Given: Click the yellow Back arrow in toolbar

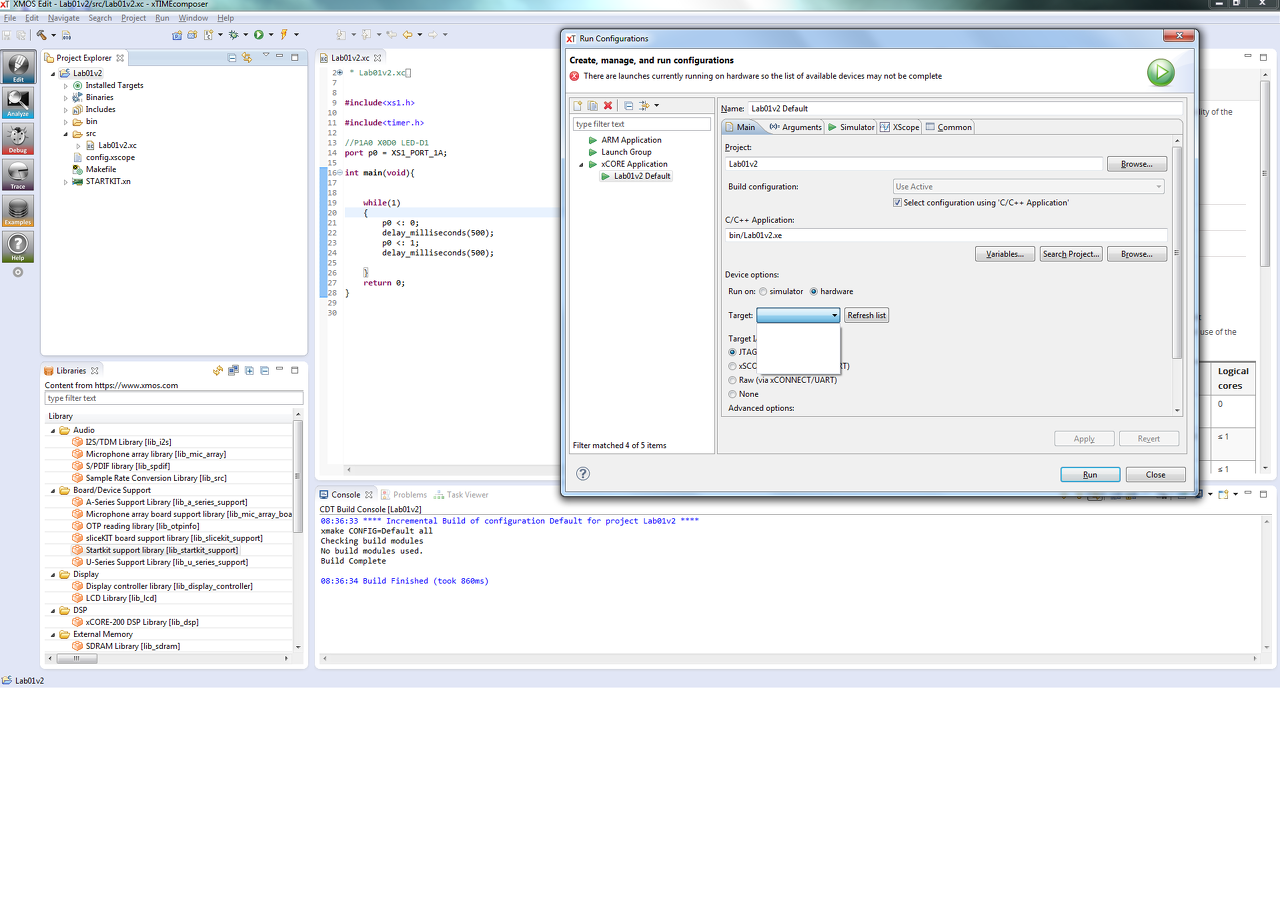Looking at the screenshot, I should coord(407,35).
